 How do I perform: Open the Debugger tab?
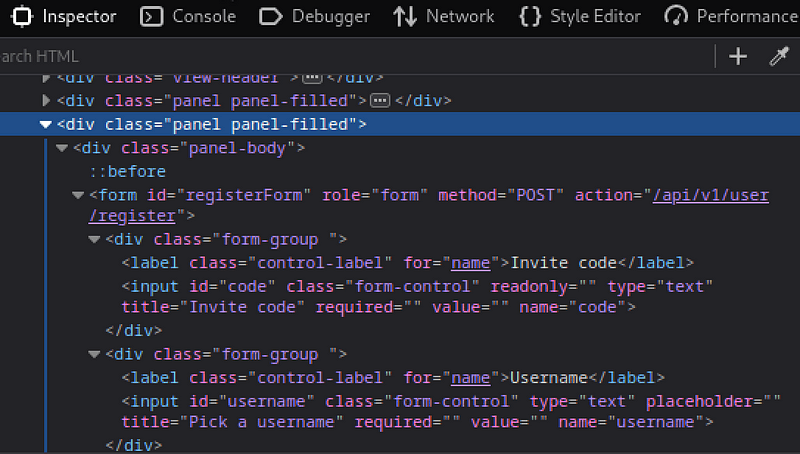coord(314,16)
